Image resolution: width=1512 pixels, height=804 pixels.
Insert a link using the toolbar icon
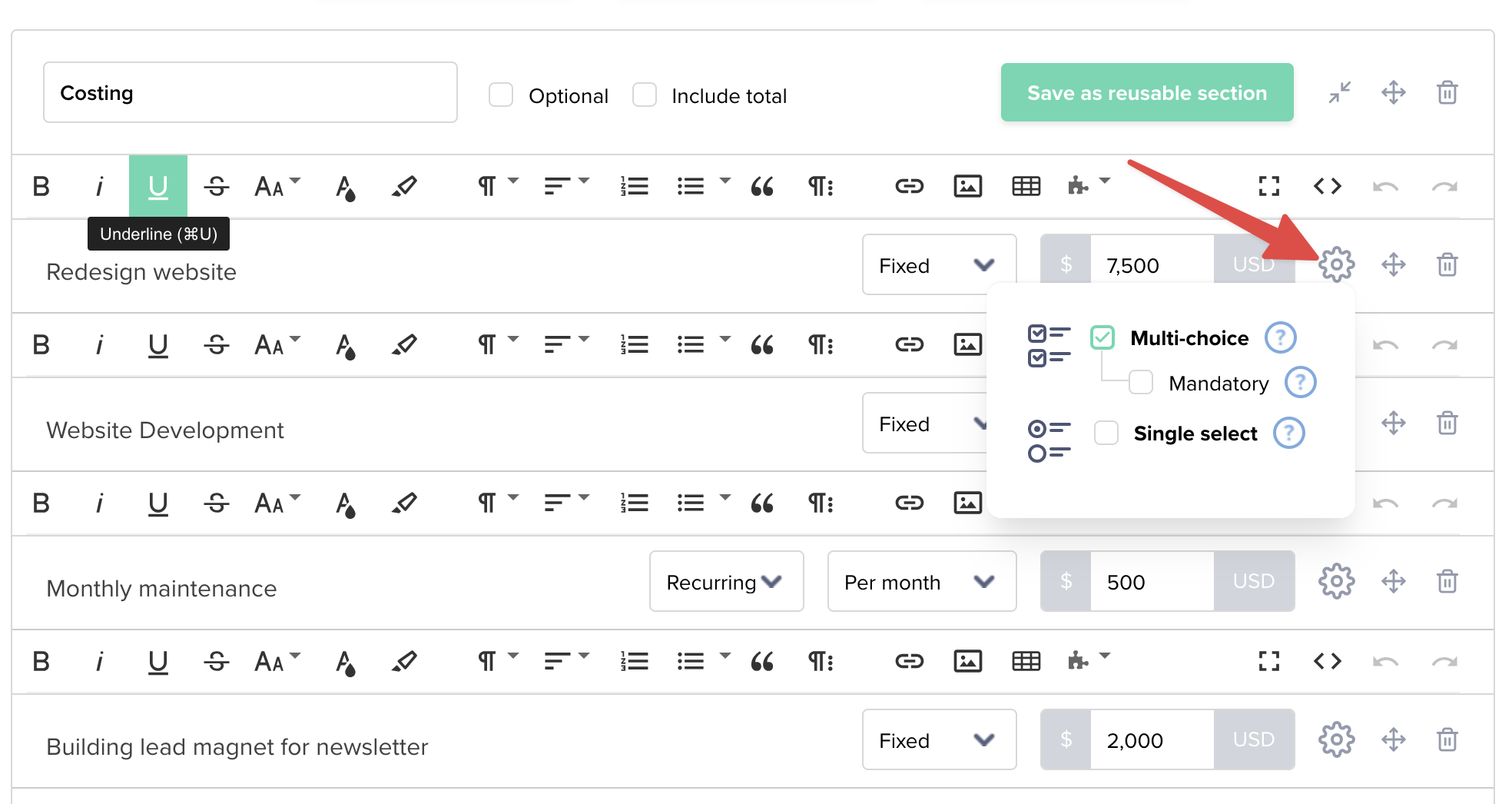[910, 185]
